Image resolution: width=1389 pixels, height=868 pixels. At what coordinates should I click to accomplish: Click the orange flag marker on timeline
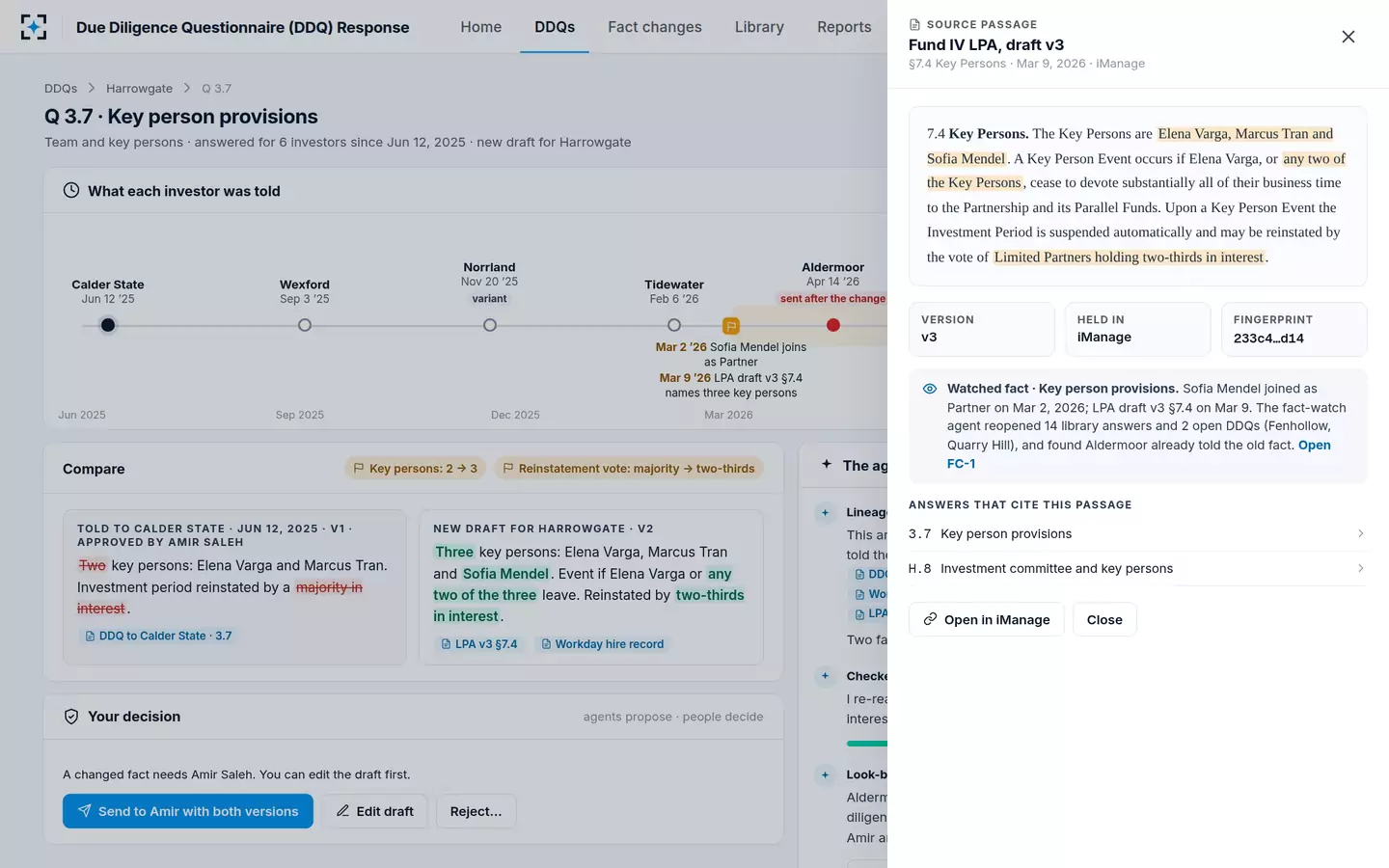click(731, 326)
